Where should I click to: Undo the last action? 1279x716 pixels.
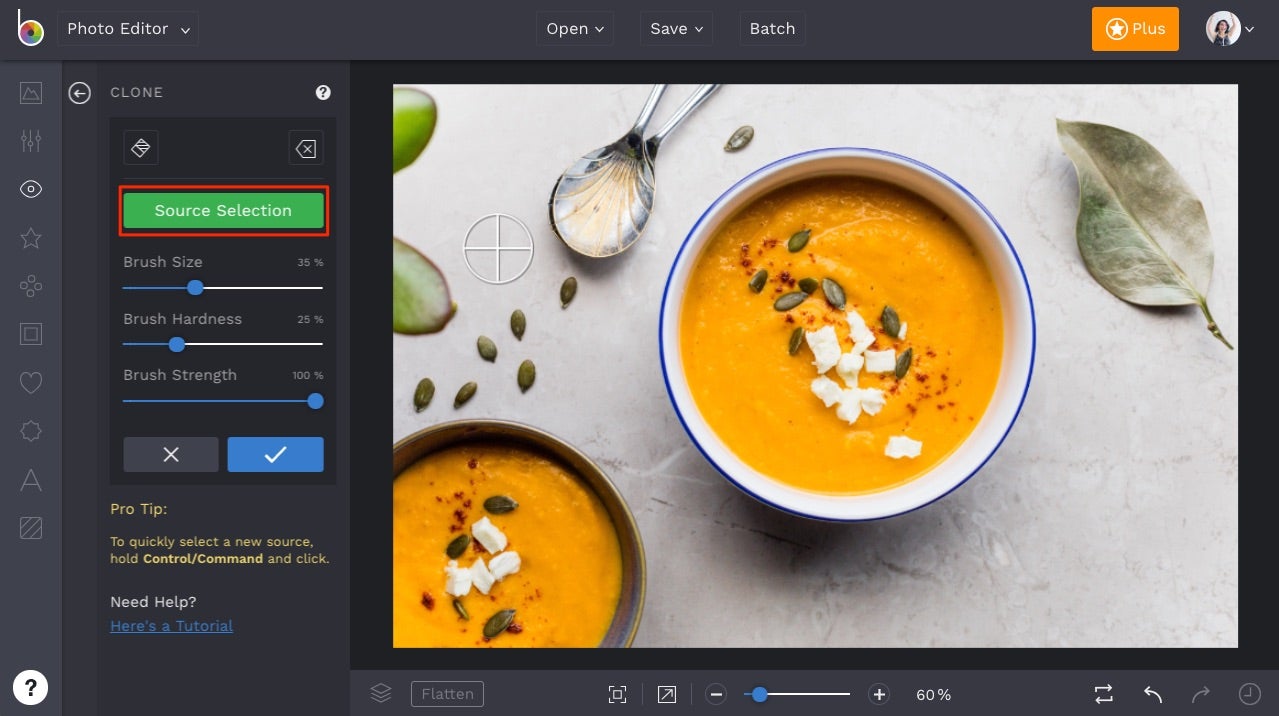(1153, 693)
